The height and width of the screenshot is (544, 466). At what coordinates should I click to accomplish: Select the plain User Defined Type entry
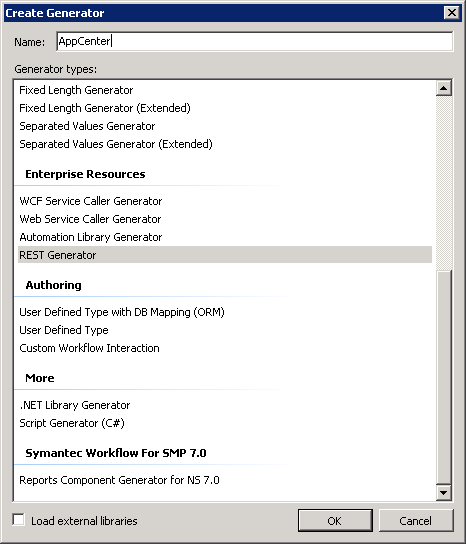point(64,330)
